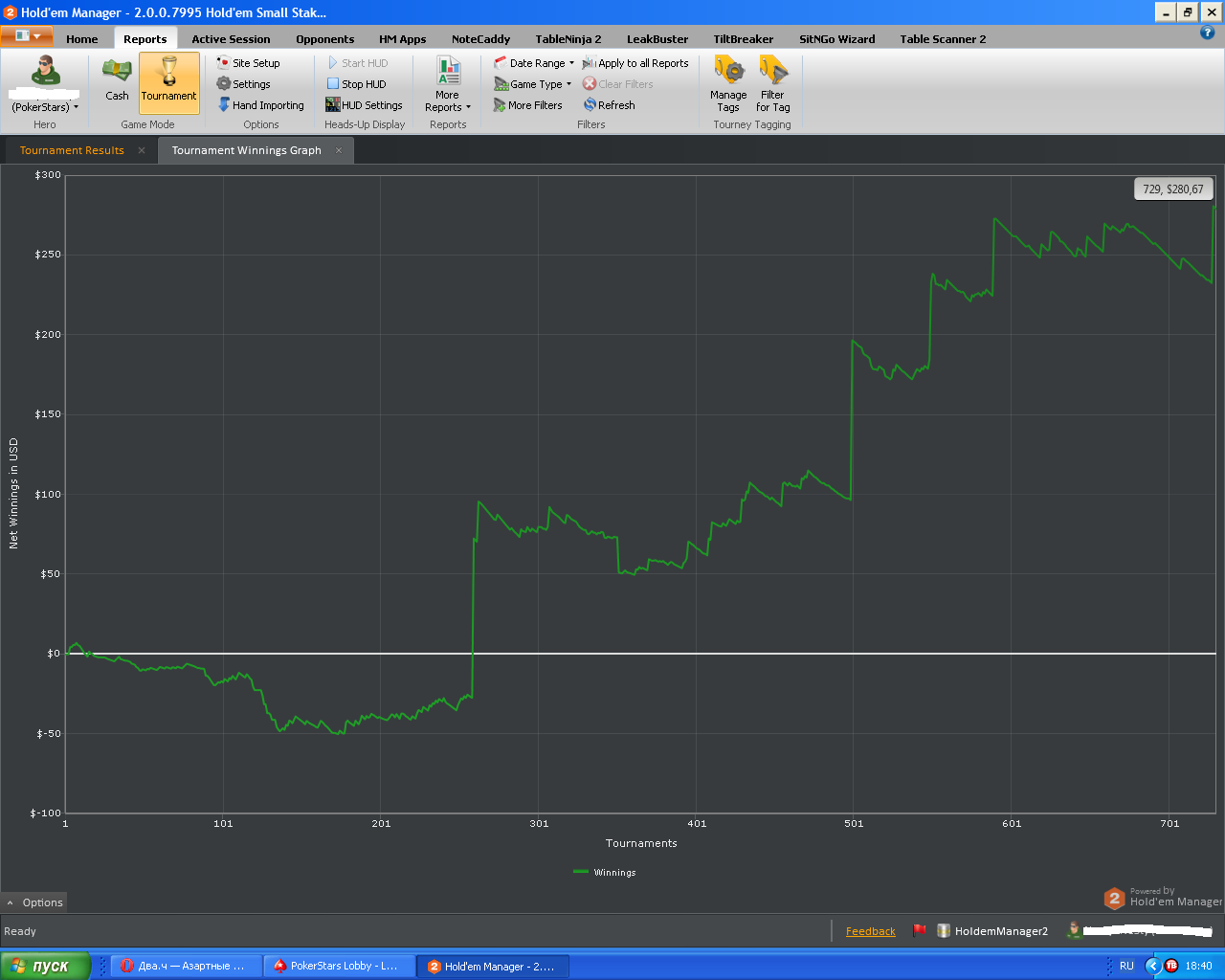This screenshot has width=1225, height=980.
Task: Open More Filters
Action: pos(527,105)
